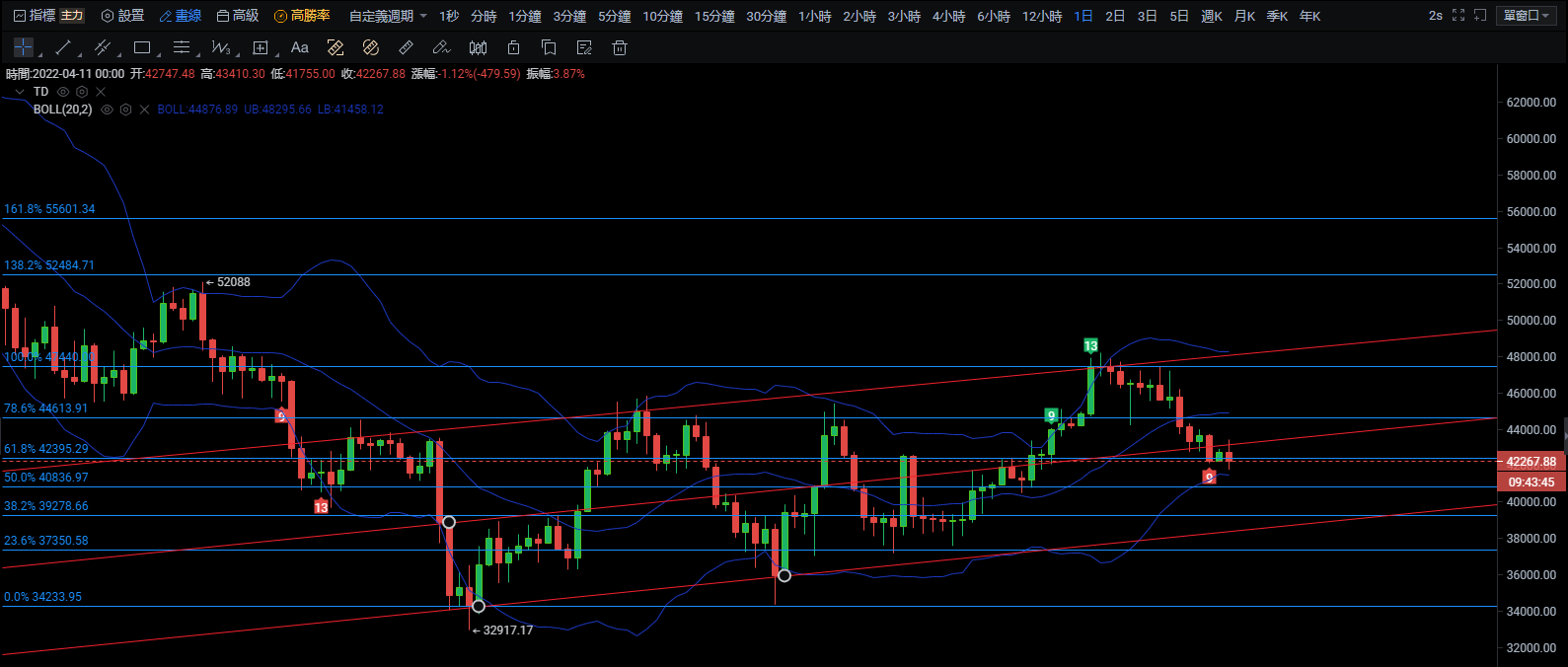Switch to the 週K weekly timeframe

(x=1212, y=16)
